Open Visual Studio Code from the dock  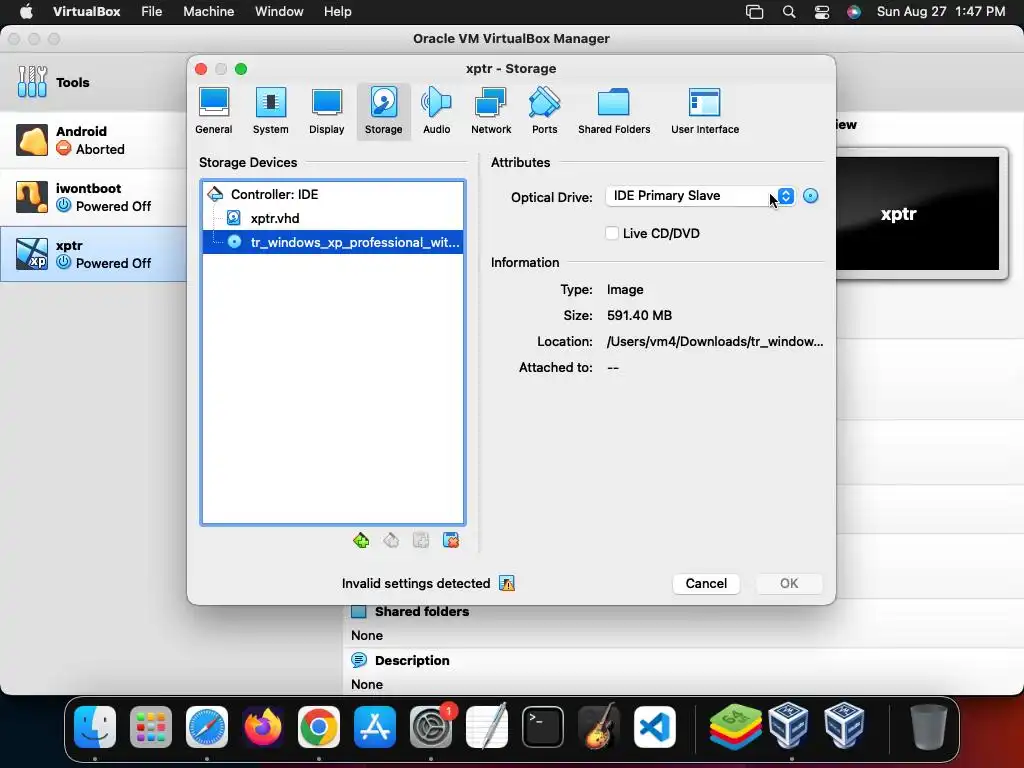[655, 727]
